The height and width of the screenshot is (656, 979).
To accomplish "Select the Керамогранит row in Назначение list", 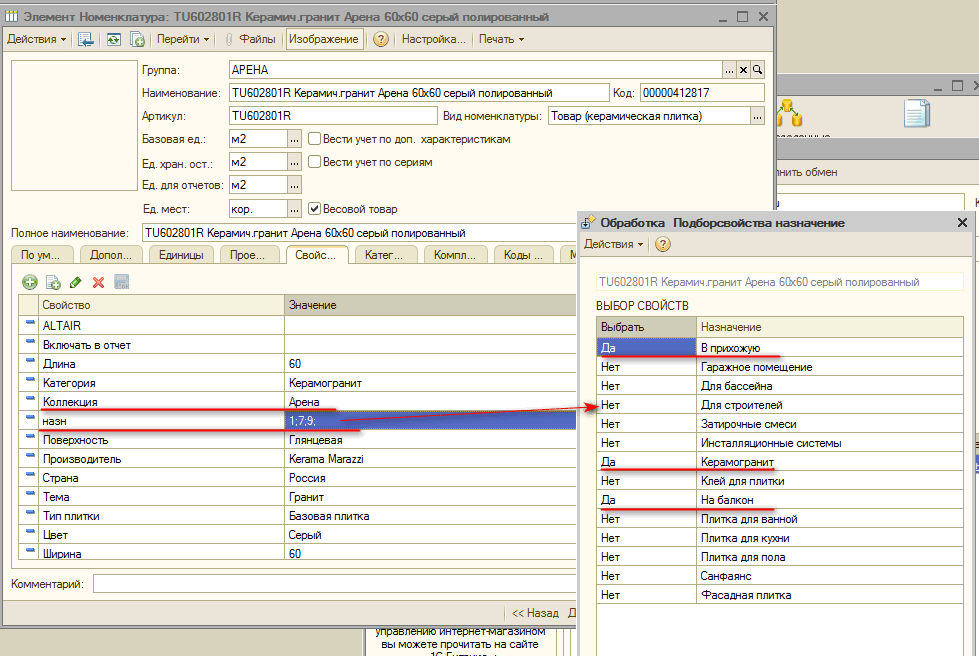I will (x=738, y=462).
